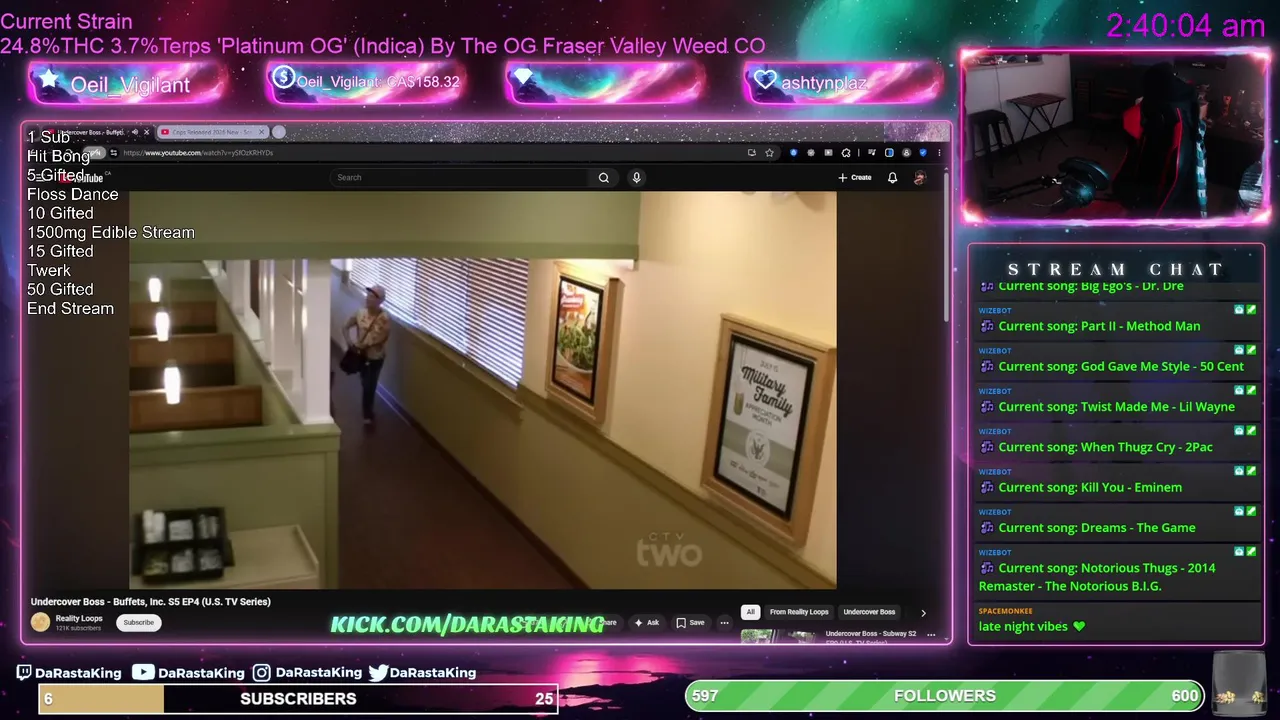The height and width of the screenshot is (720, 1280).
Task: Click green badge on Twist Made Me message
Action: (1251, 390)
